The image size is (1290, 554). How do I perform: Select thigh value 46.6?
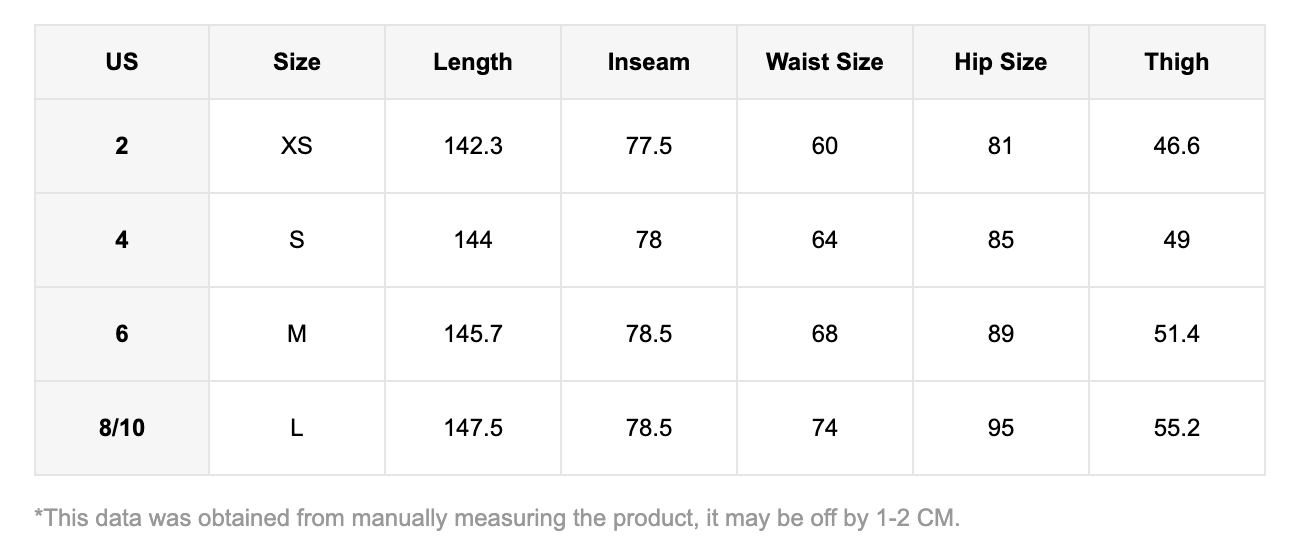pyautogui.click(x=1177, y=146)
